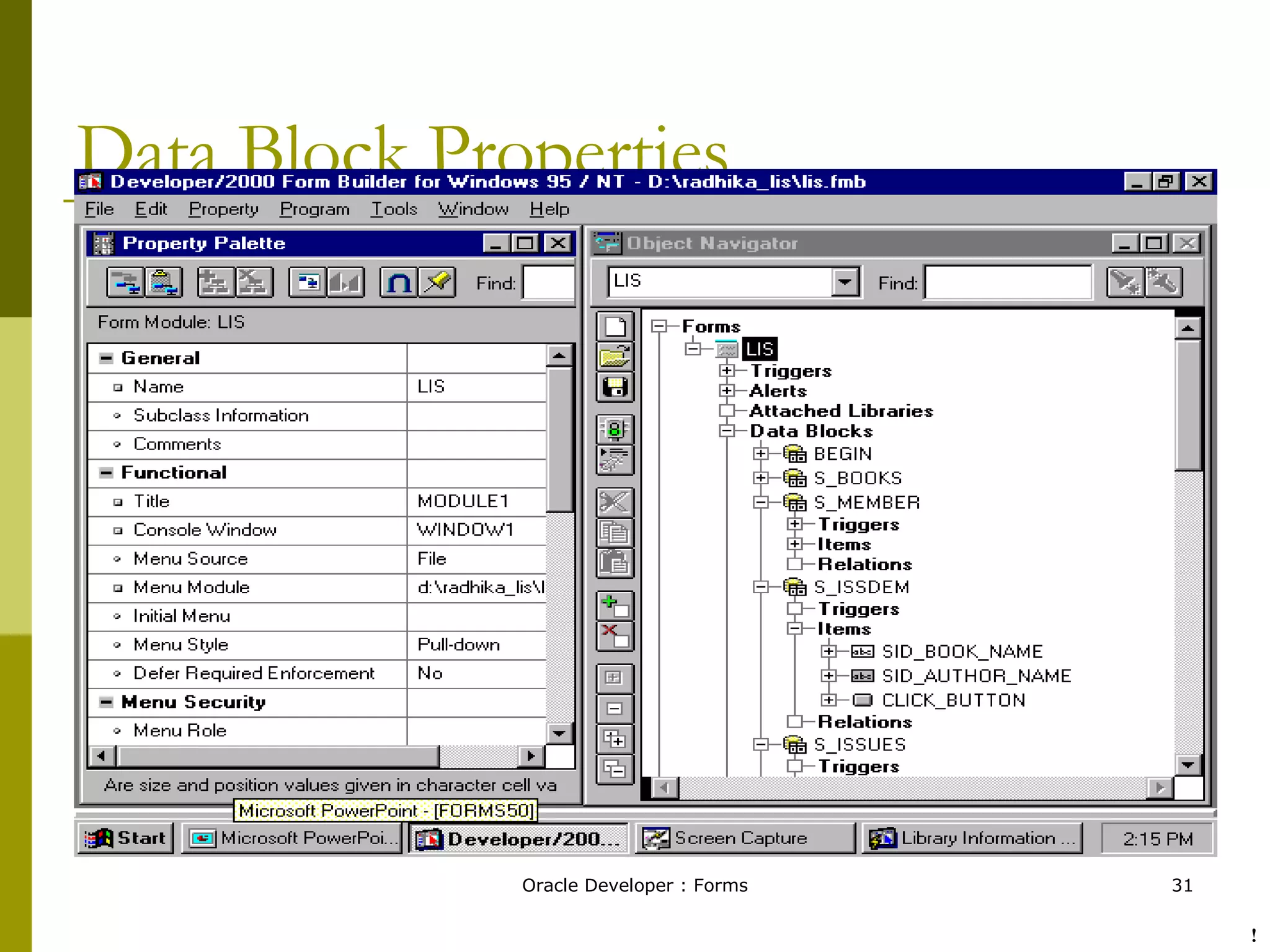Image resolution: width=1270 pixels, height=952 pixels.
Task: Click scroll-right arrow under Property Palette list
Action: click(531, 756)
